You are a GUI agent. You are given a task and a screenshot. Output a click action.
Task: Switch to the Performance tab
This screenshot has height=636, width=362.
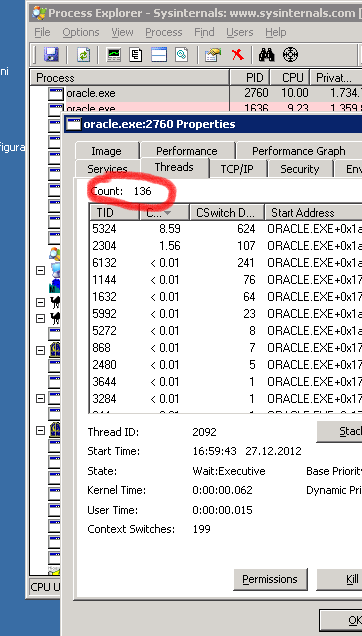pyautogui.click(x=187, y=151)
